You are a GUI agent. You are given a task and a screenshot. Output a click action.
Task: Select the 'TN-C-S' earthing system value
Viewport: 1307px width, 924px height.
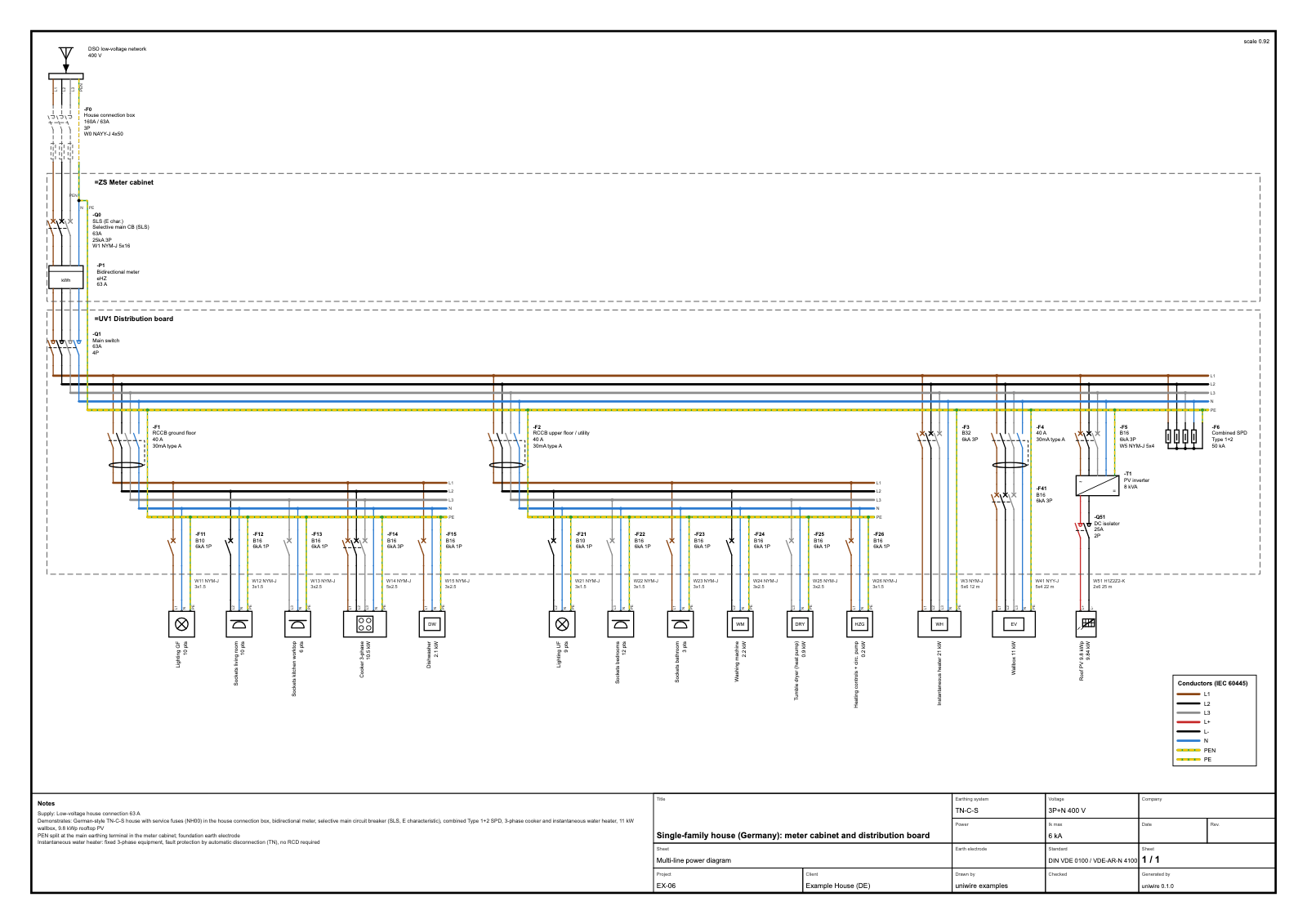[966, 810]
